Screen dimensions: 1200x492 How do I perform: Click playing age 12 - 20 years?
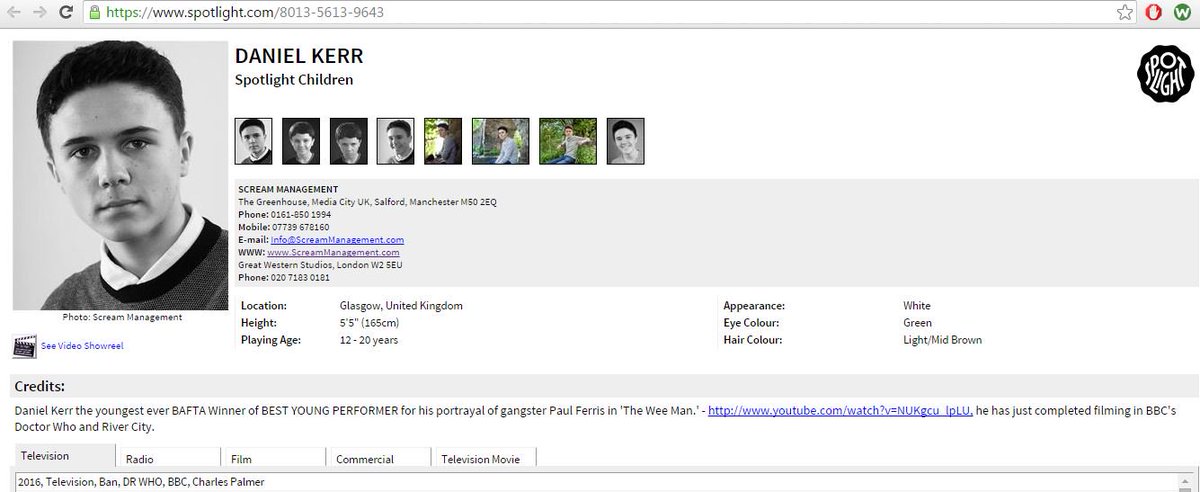pos(369,340)
